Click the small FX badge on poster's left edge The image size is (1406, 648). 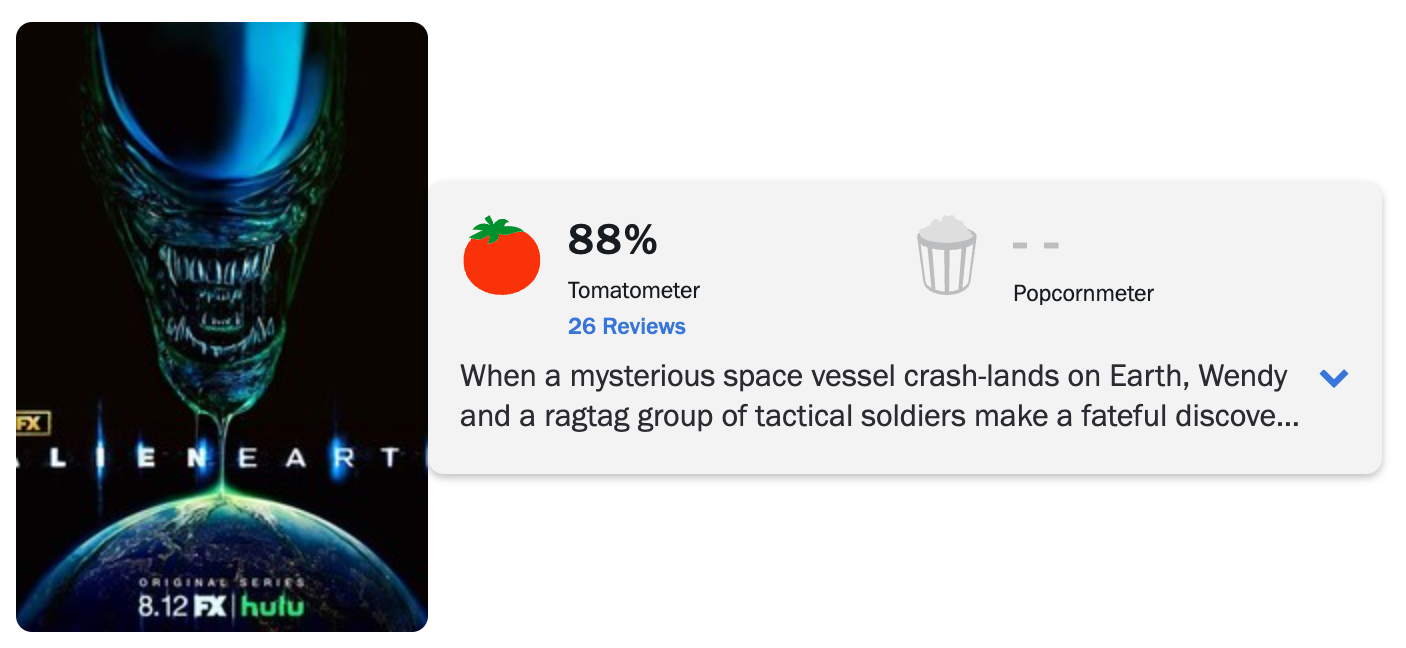32,423
